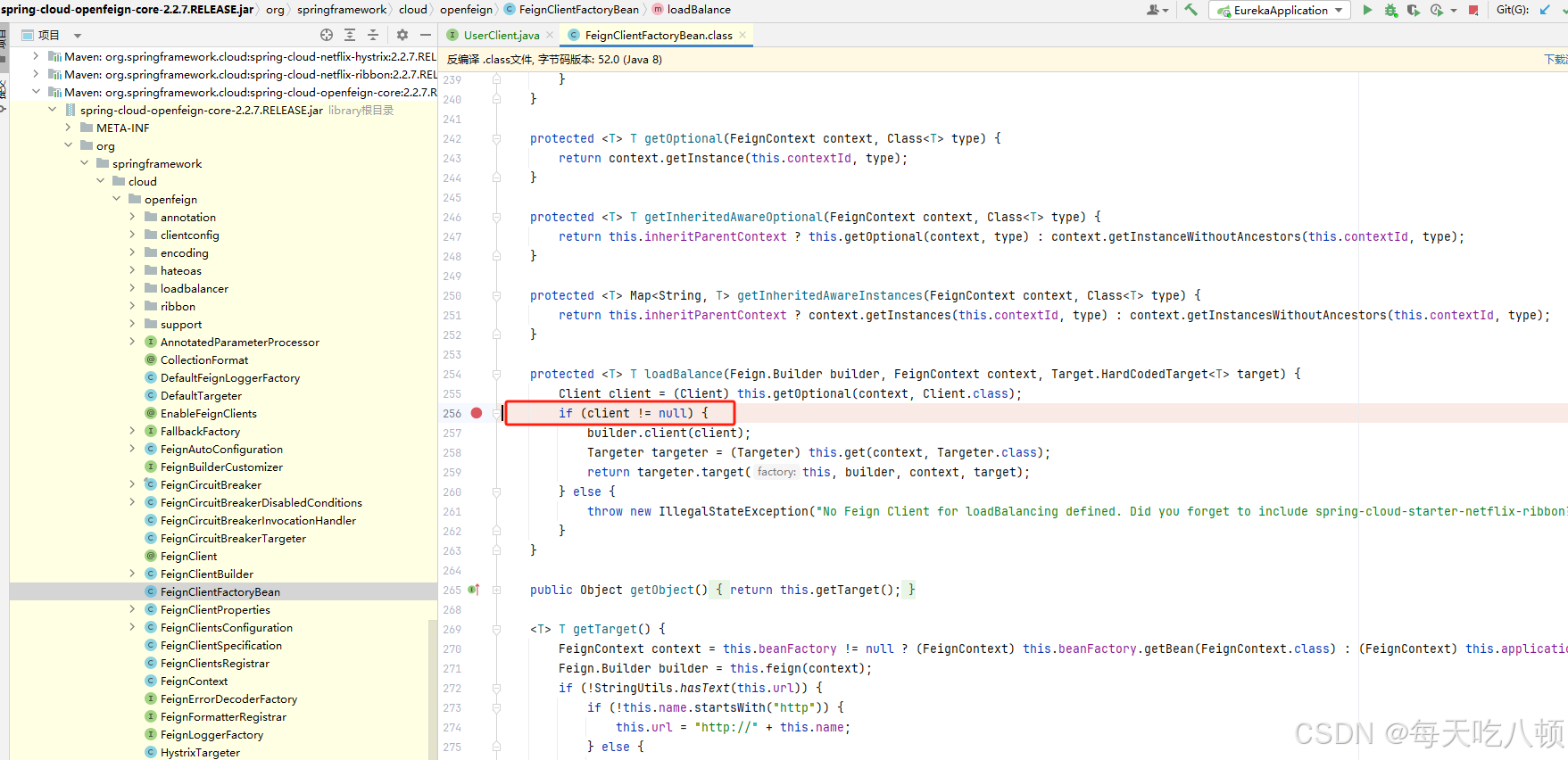Click the EnableFeignClients annotation icon in the tree

[151, 413]
